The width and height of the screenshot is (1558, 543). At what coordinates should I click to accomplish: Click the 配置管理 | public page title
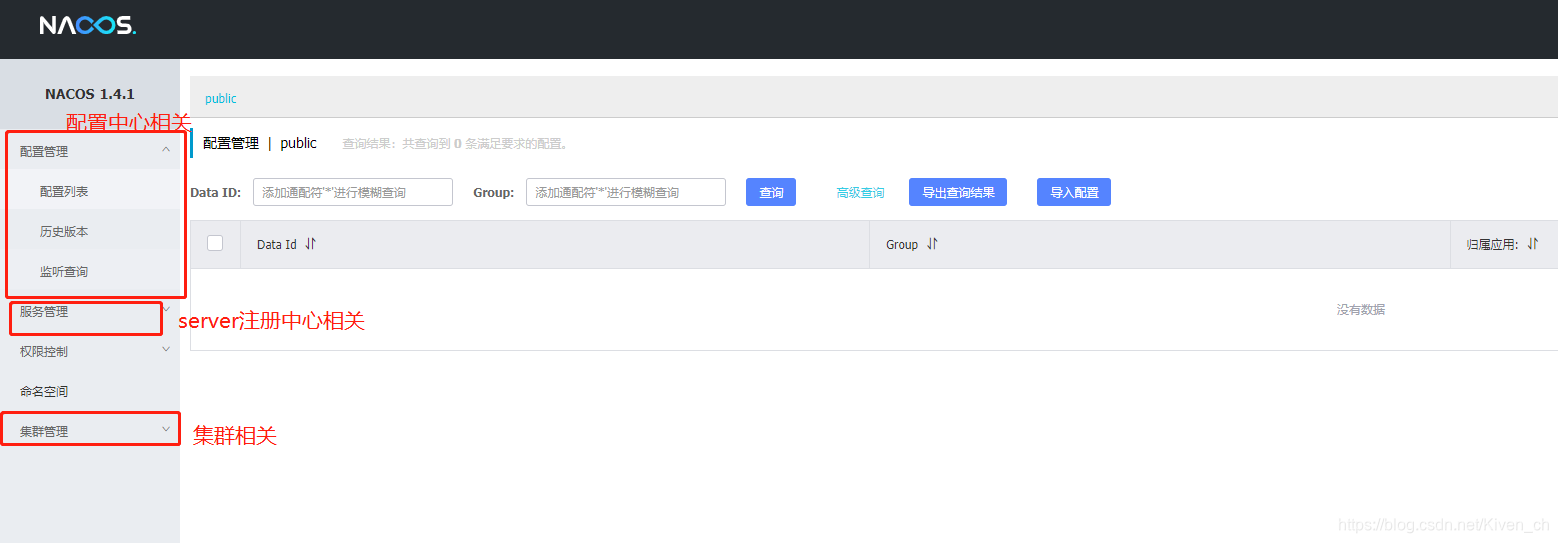point(260,143)
